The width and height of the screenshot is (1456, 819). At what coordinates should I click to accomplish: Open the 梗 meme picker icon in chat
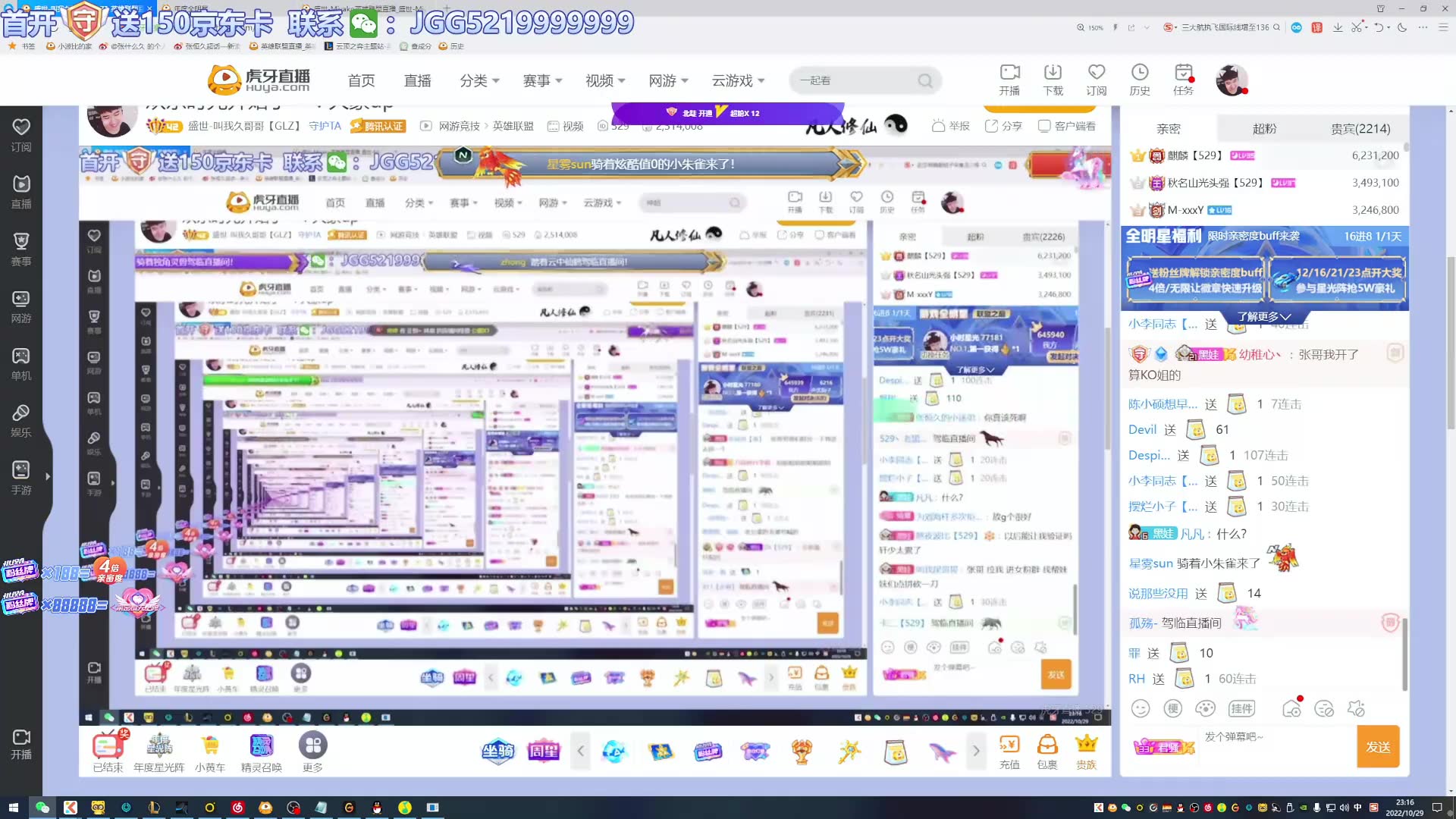pos(1173,708)
